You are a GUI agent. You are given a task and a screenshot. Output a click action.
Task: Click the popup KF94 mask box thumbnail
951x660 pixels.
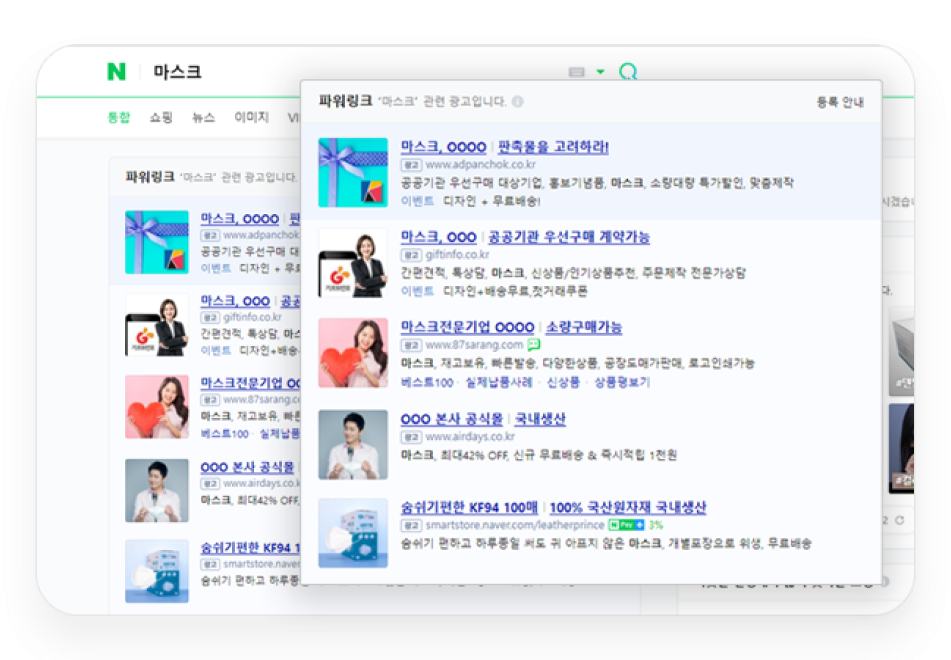[353, 533]
